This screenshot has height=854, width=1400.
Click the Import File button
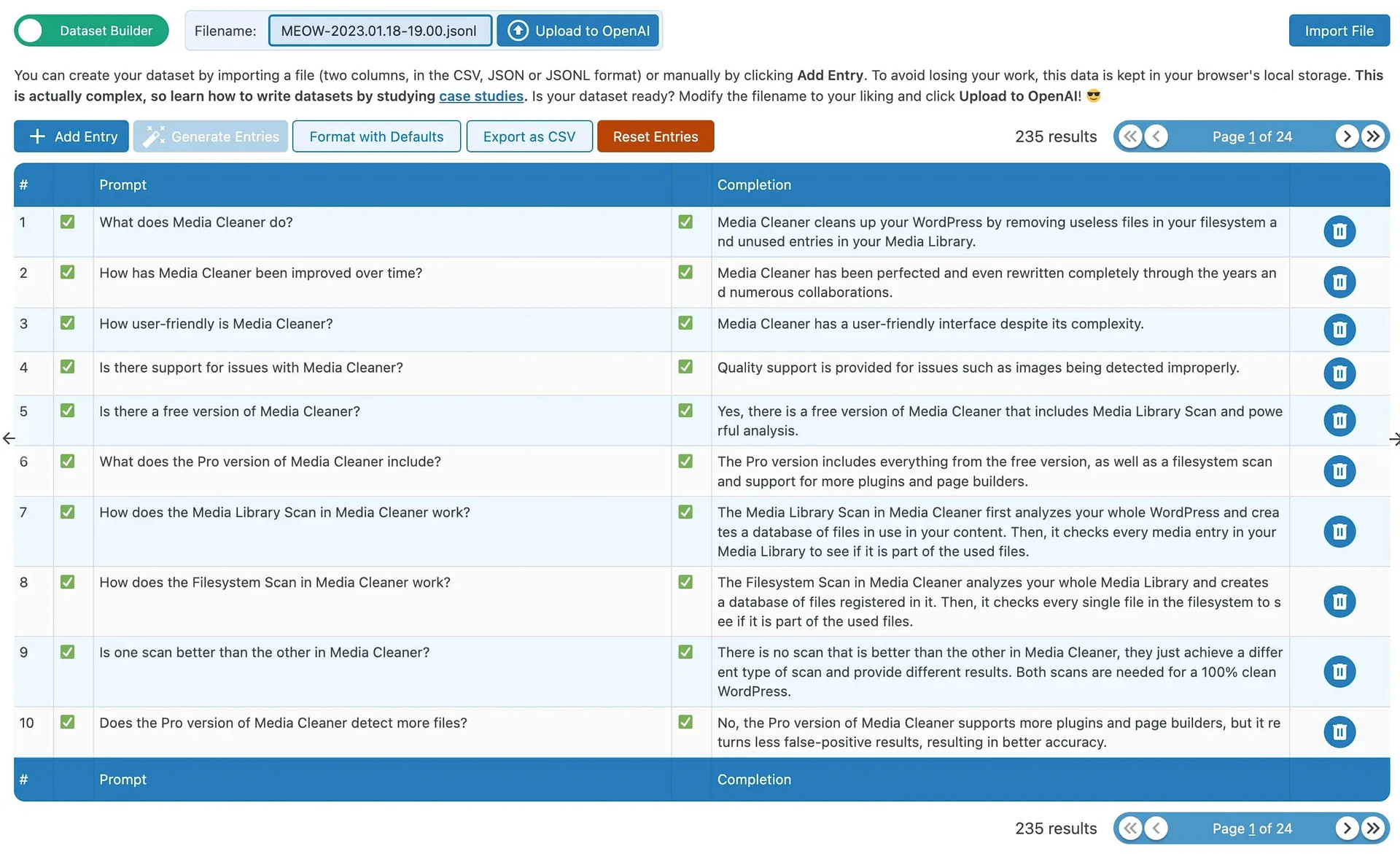point(1339,30)
